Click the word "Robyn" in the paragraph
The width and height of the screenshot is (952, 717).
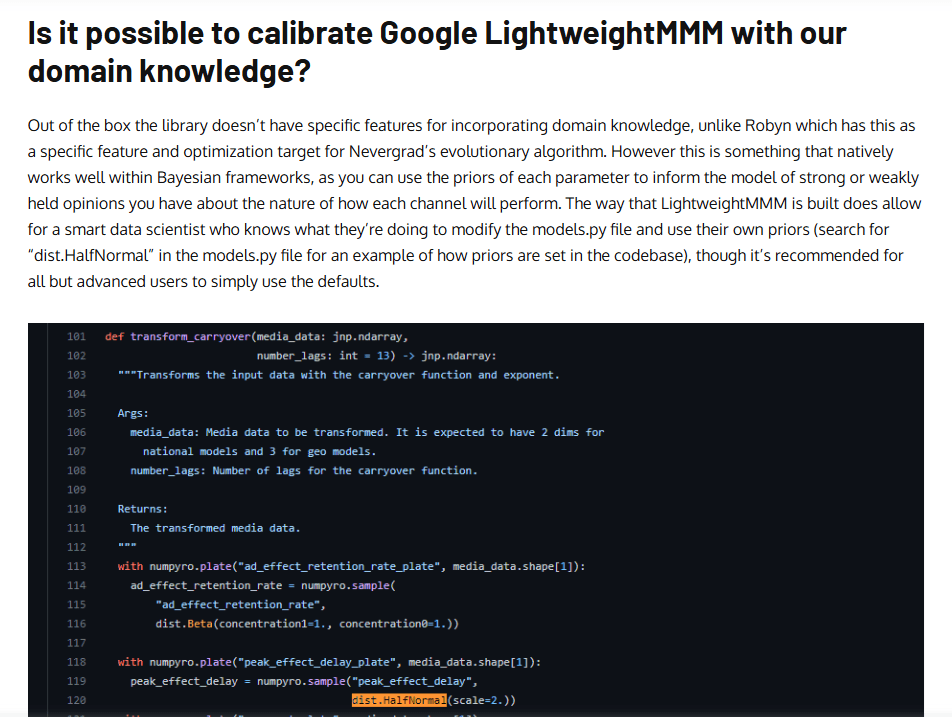tap(768, 126)
